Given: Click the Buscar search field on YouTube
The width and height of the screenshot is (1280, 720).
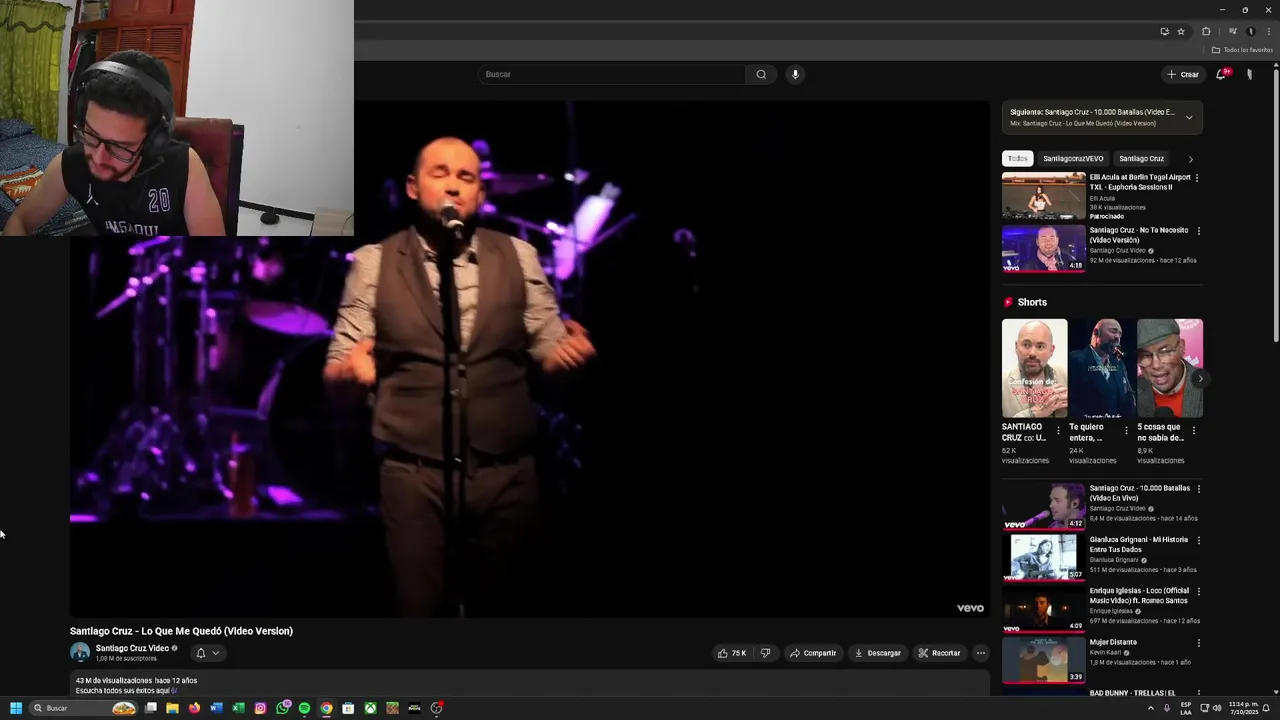Looking at the screenshot, I should (x=612, y=74).
